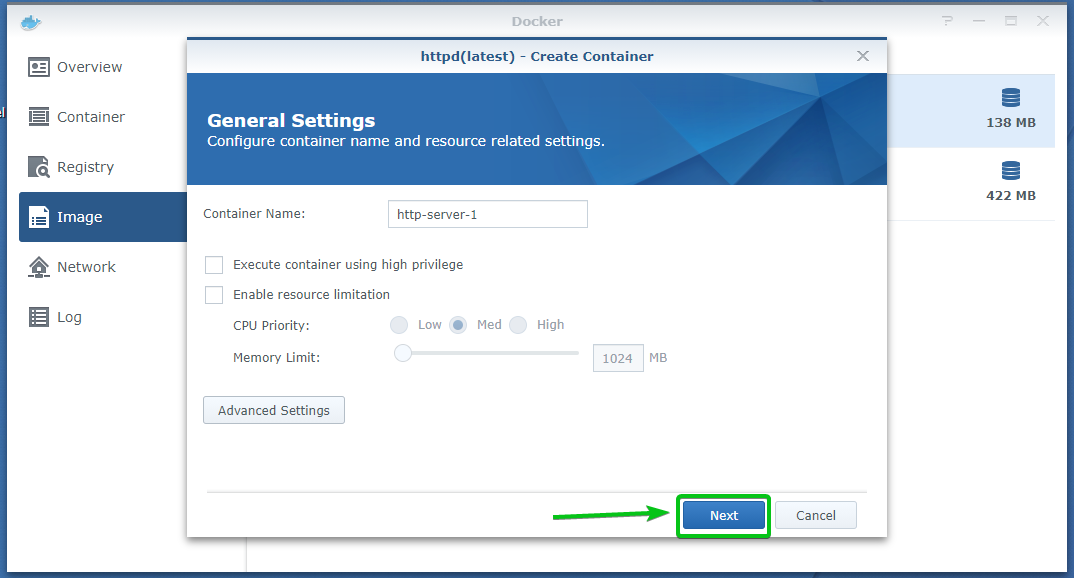Screen dimensions: 1074x578
Task: Open the Overview section in Docker sidebar
Action: point(103,67)
